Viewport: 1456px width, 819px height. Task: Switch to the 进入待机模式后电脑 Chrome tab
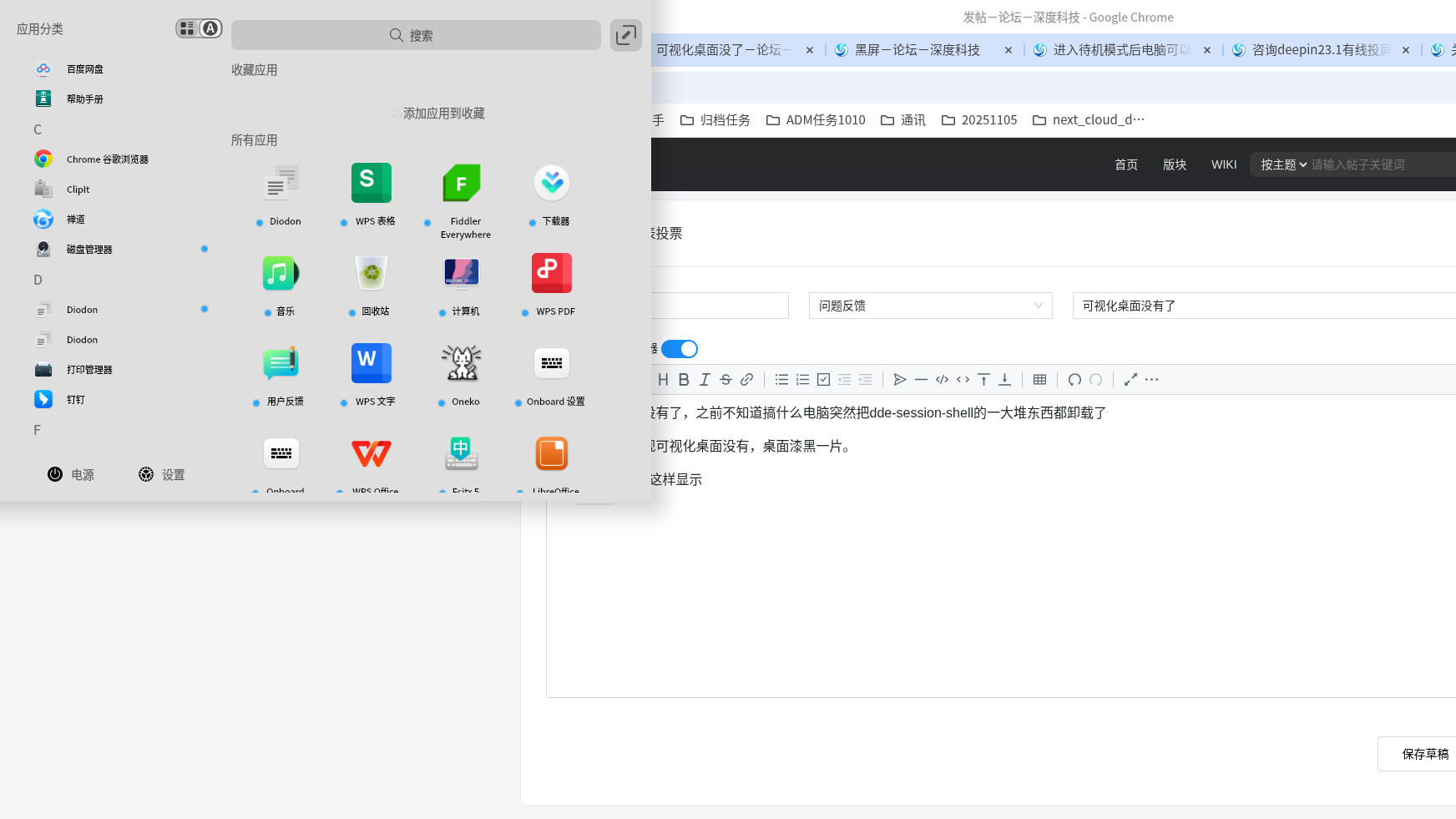tap(1124, 50)
